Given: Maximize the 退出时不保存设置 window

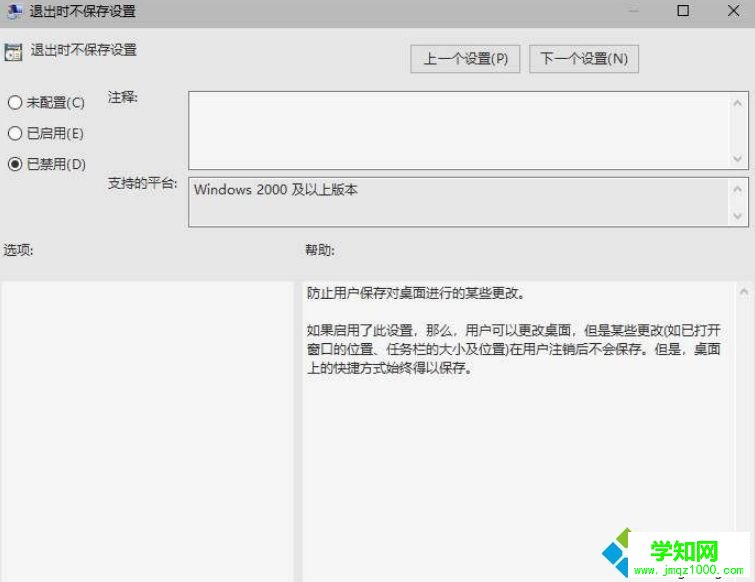Looking at the screenshot, I should click(683, 11).
